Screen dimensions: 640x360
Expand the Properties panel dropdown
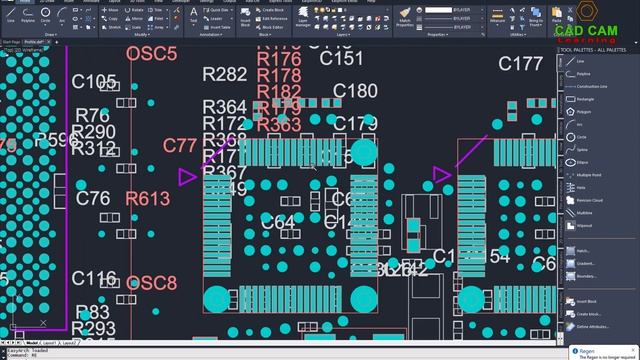(438, 35)
